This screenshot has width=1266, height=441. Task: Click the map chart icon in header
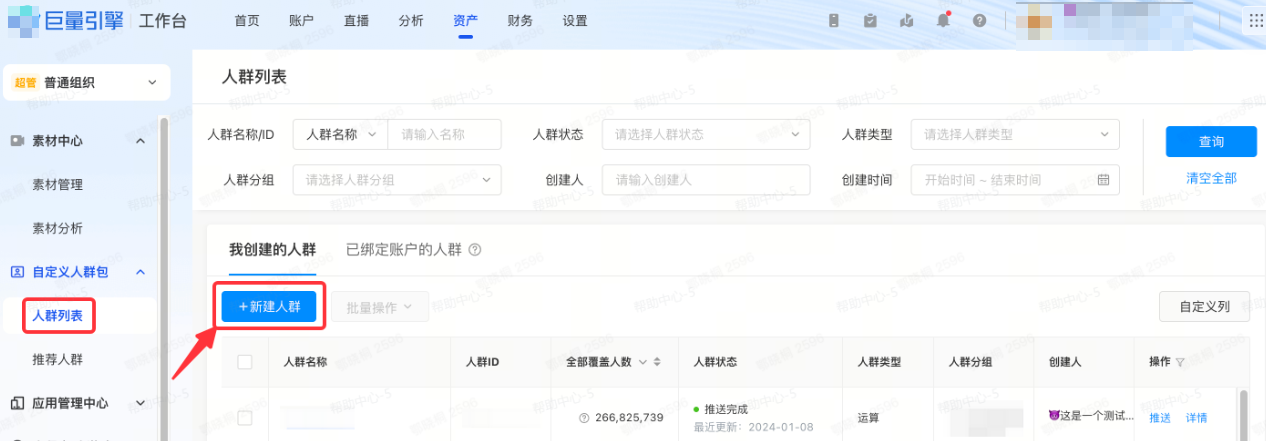point(907,20)
